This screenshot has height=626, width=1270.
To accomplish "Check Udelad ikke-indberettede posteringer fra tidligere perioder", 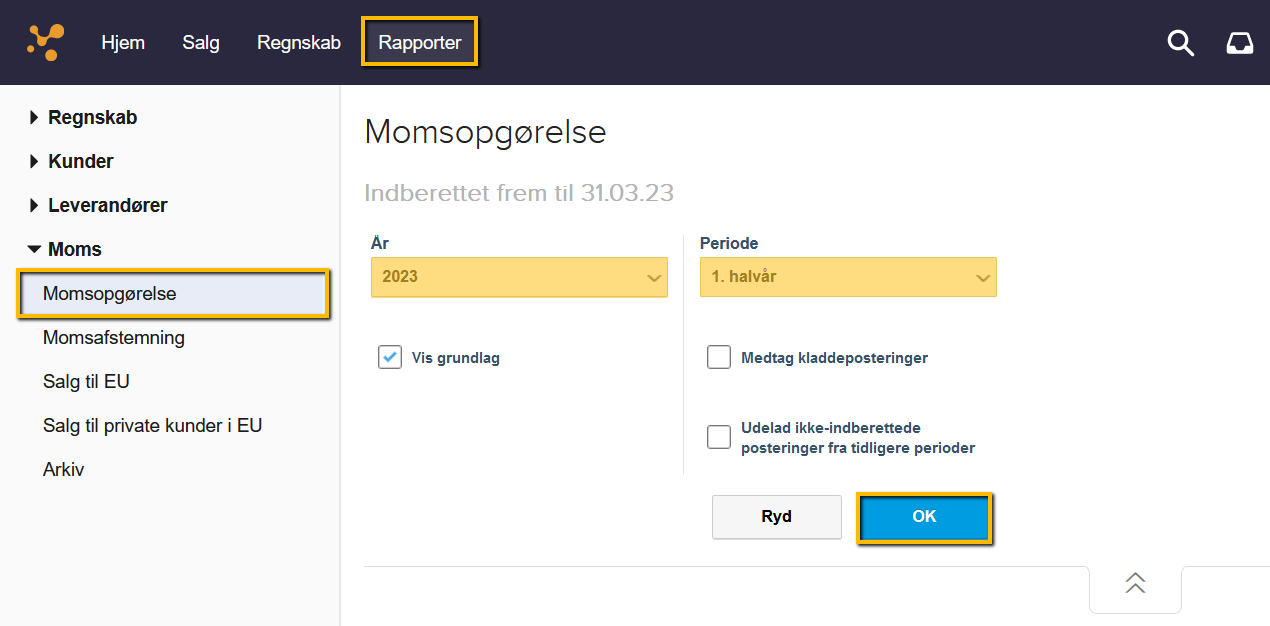I will [719, 436].
